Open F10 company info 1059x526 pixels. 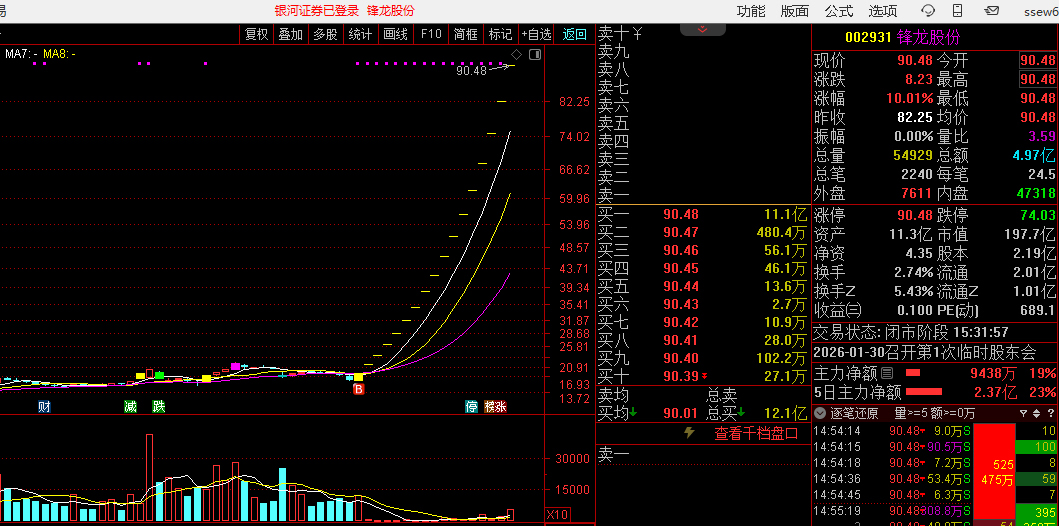[x=431, y=34]
